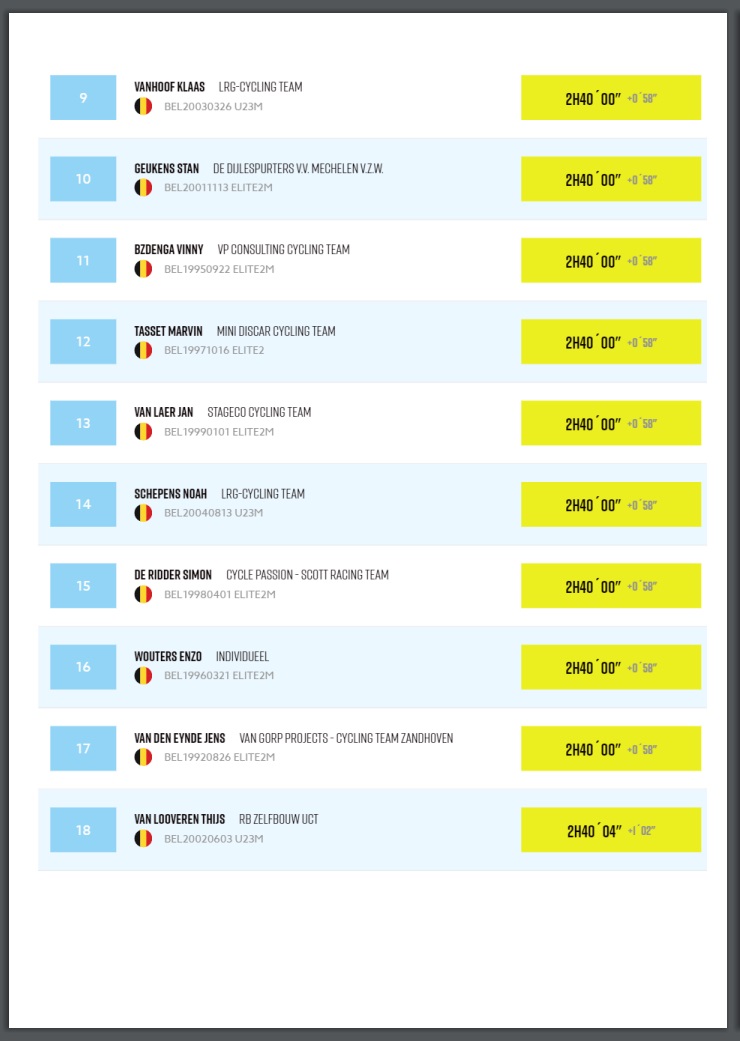The width and height of the screenshot is (740, 1041).
Task: Select the Belgian flag beside Van Laer Jan
Action: coord(143,432)
